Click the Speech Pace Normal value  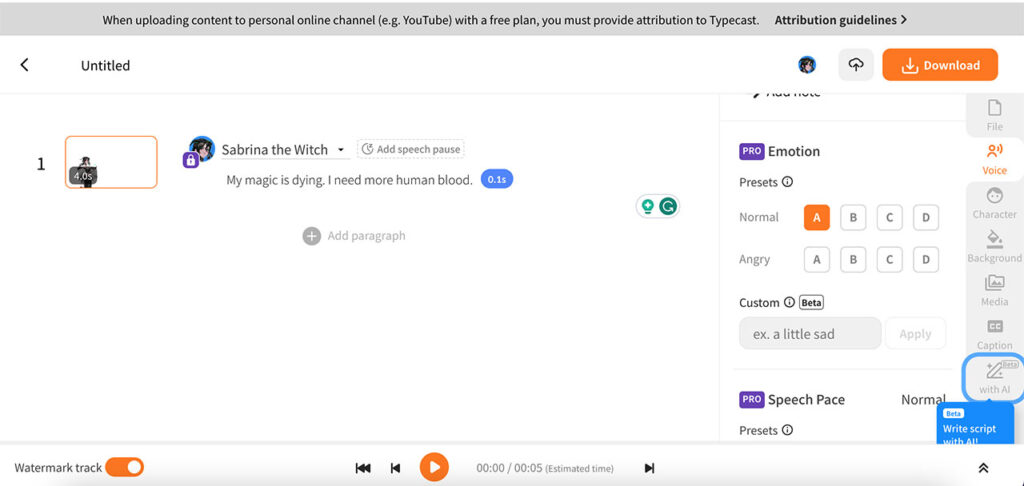[923, 399]
